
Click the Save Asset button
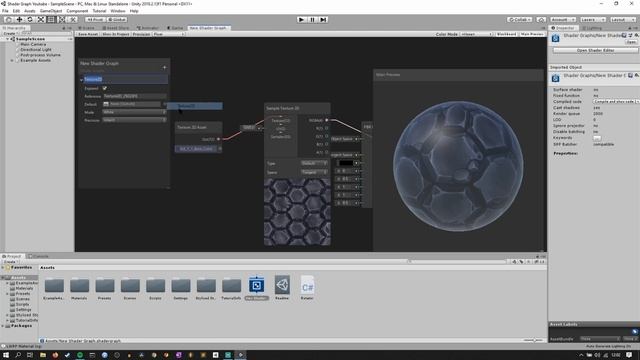[x=88, y=34]
